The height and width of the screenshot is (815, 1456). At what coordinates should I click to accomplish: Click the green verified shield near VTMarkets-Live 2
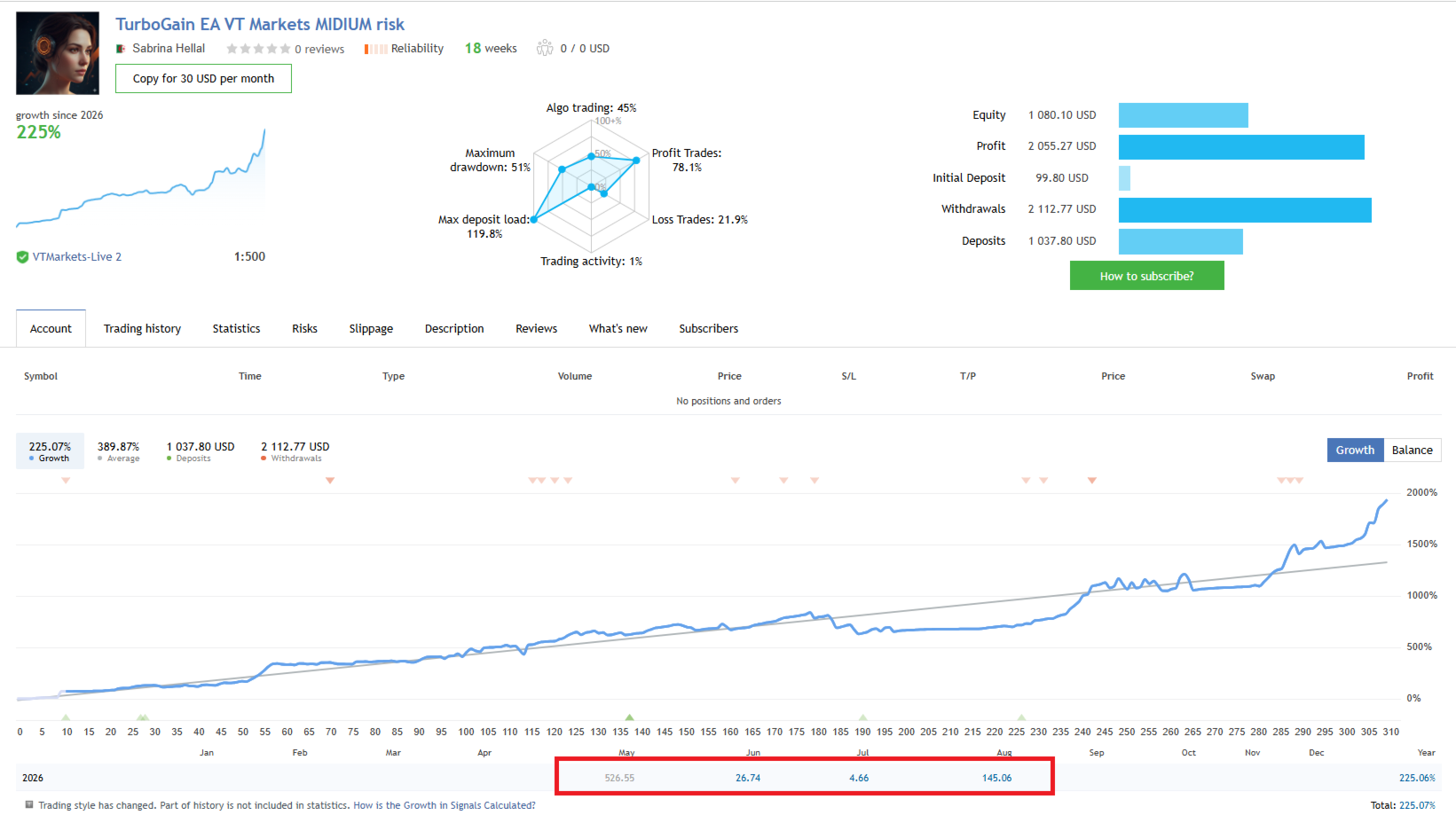tap(22, 257)
